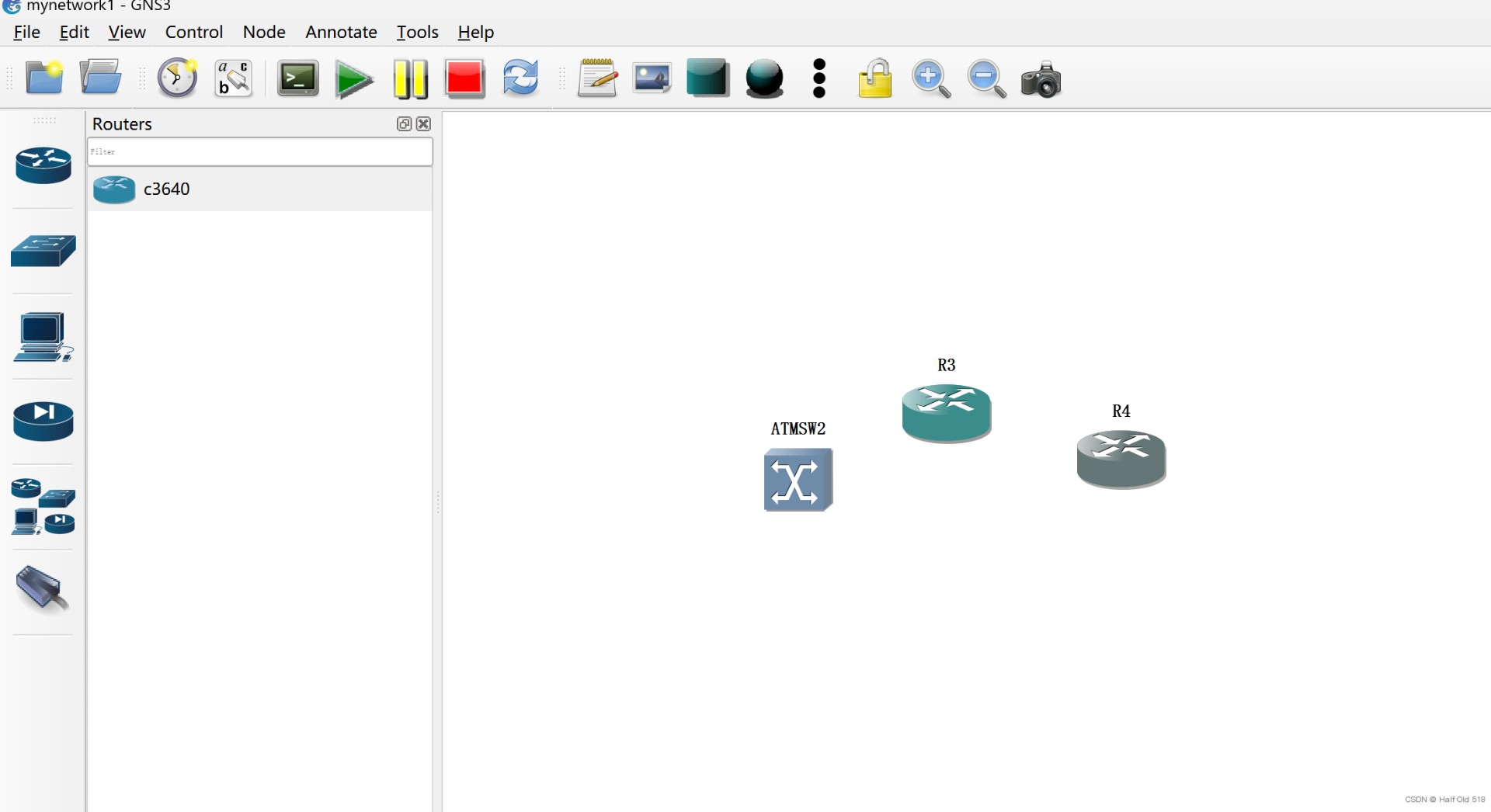The height and width of the screenshot is (812, 1491).
Task: Float the Routers dock panel
Action: [404, 123]
